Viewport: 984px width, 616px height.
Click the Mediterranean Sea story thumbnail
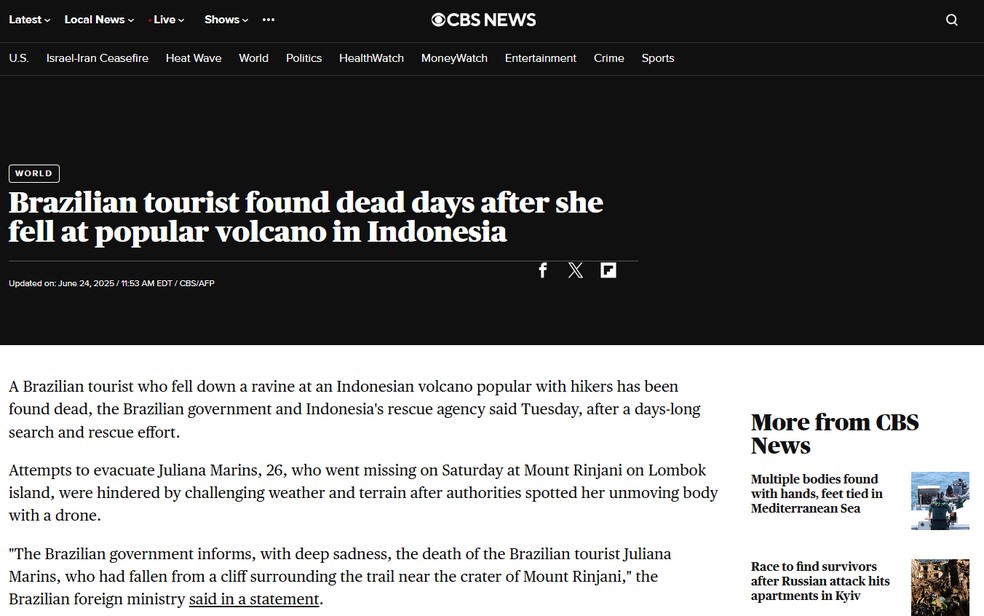940,500
